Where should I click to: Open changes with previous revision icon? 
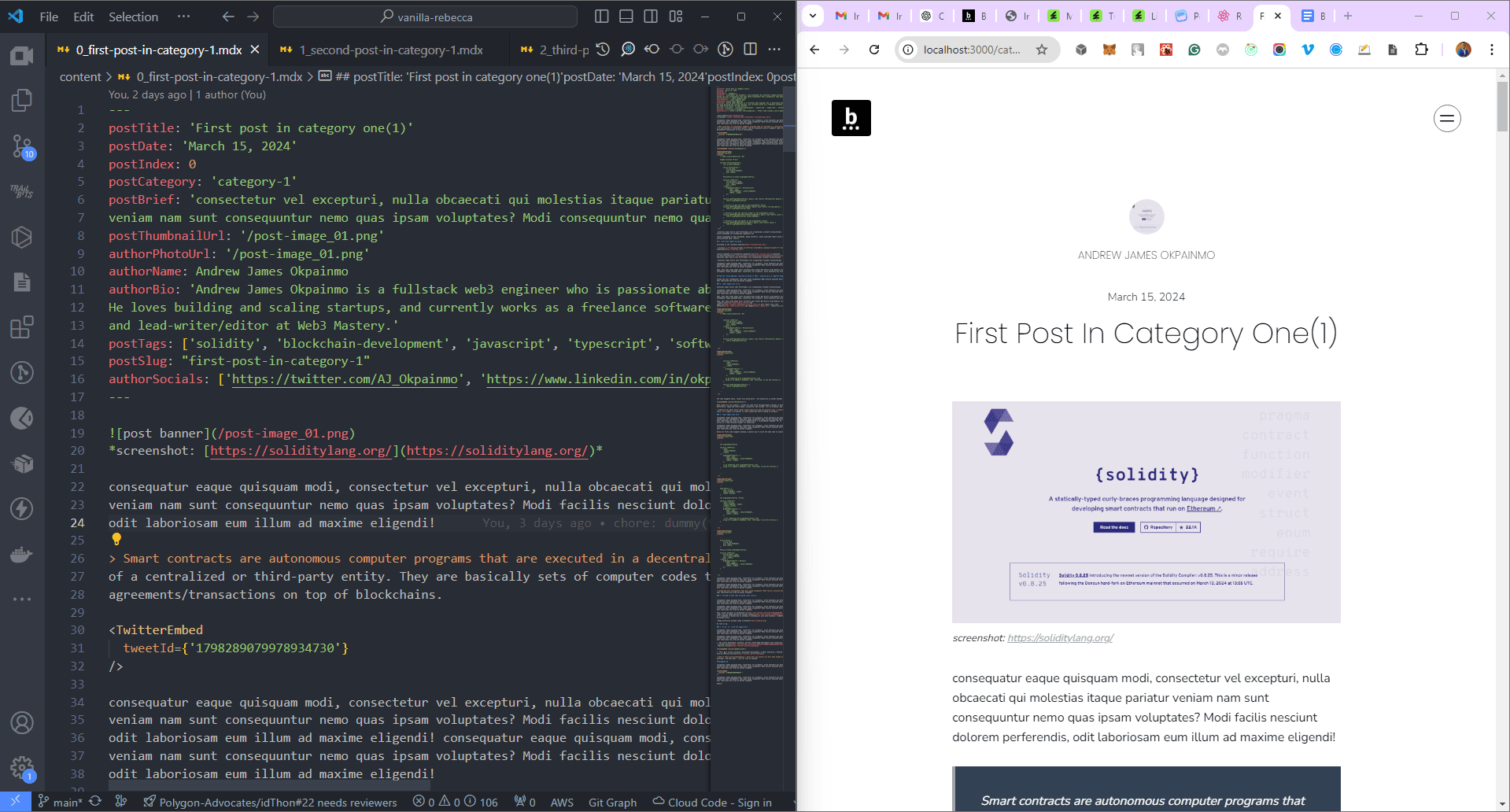(x=652, y=50)
